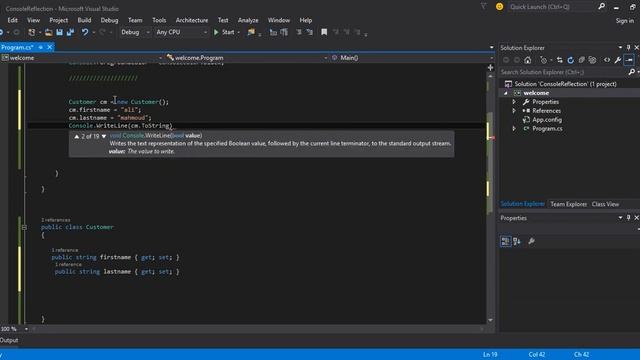Click the Refresh icon in Solution Explorer
640x360 pixels.
tap(571, 60)
